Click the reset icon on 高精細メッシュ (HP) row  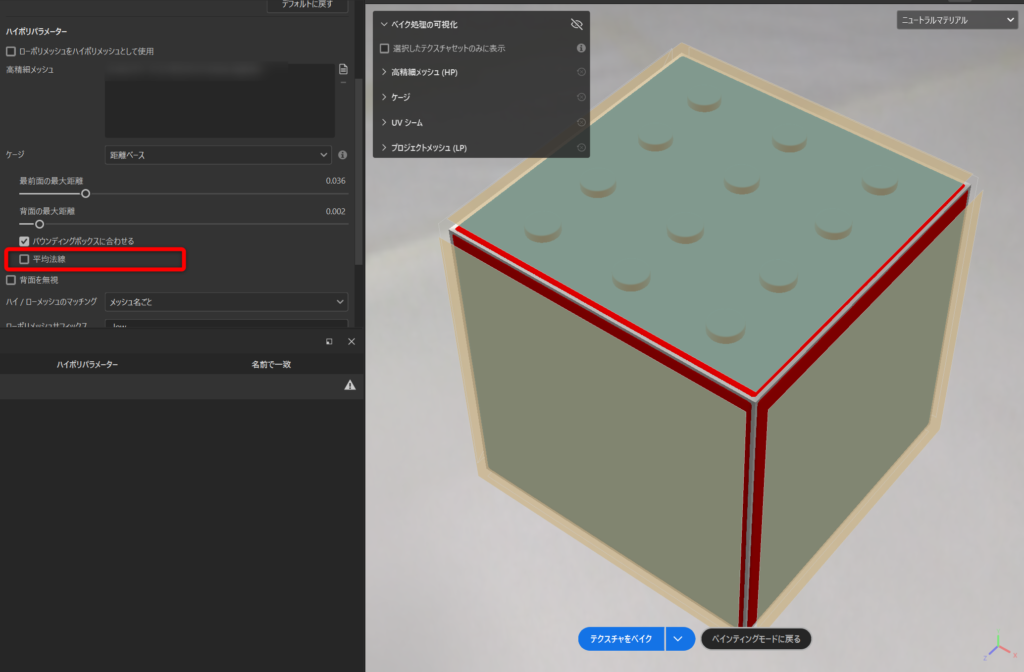581,72
